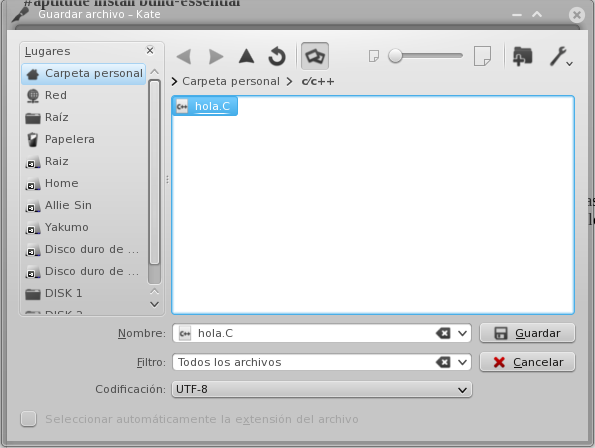The width and height of the screenshot is (595, 448).
Task: Select the Allie Sin drive
Action: pos(84,206)
